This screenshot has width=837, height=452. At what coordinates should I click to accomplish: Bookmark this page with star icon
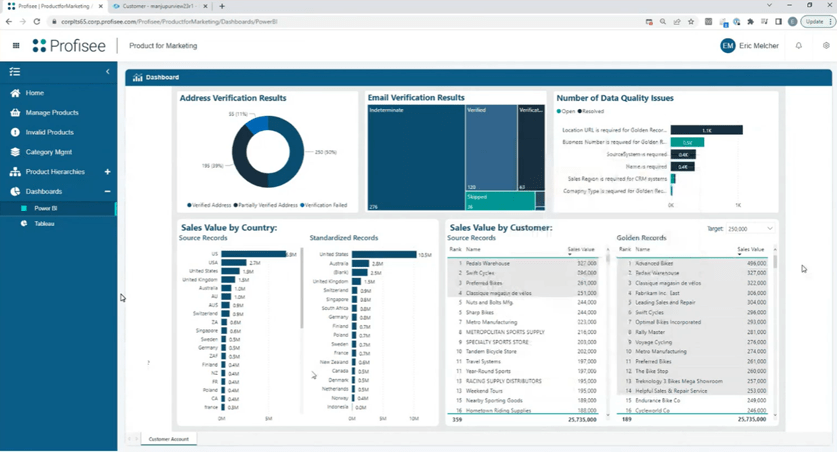pyautogui.click(x=691, y=22)
